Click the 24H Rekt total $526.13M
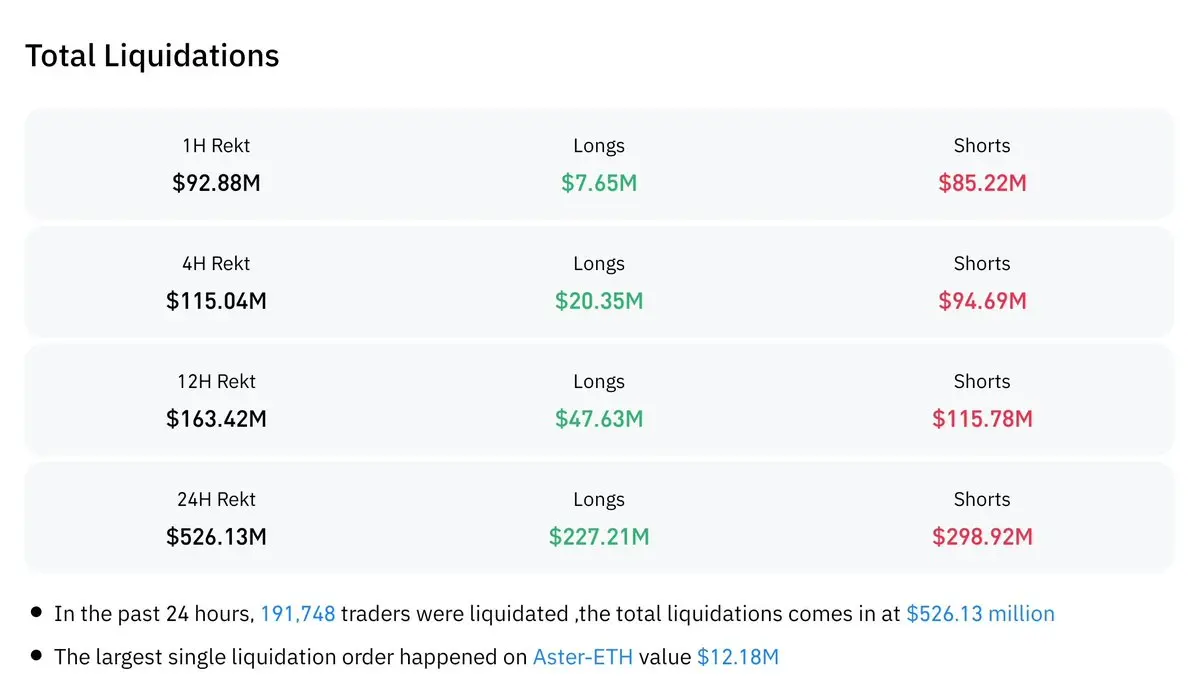Image resolution: width=1199 pixels, height=689 pixels. point(216,537)
